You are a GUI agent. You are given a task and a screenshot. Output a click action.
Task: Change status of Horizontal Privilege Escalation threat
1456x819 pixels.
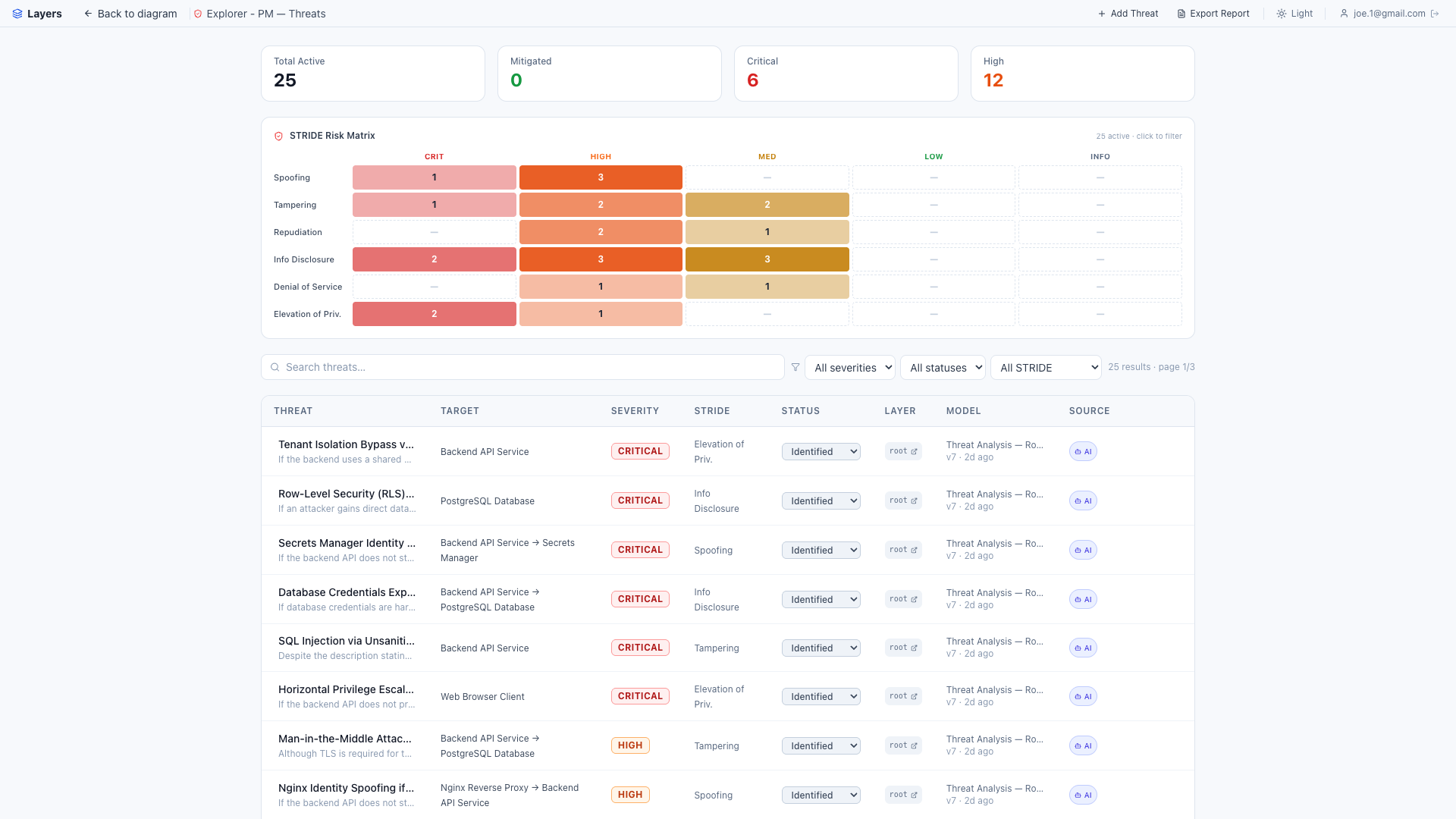[x=821, y=696]
